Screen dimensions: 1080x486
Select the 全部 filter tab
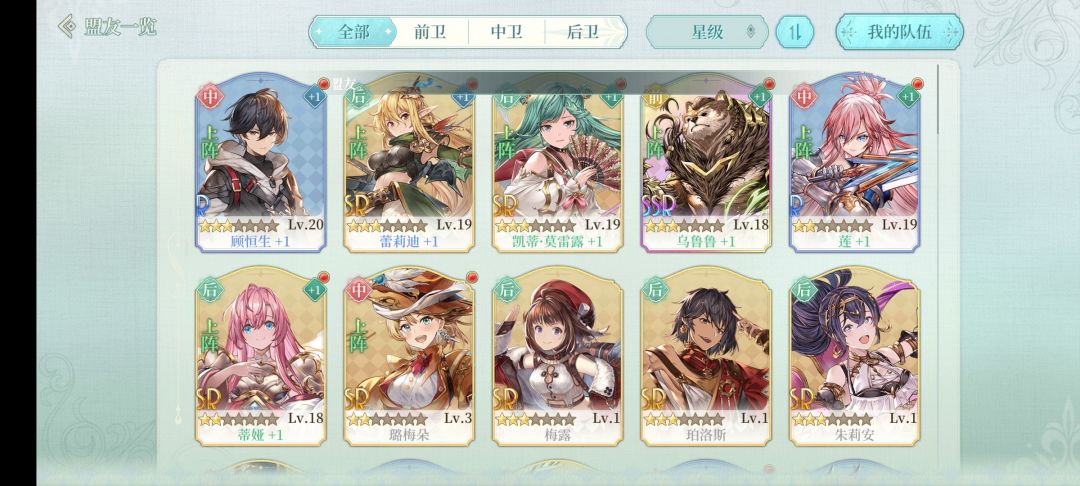[x=353, y=32]
